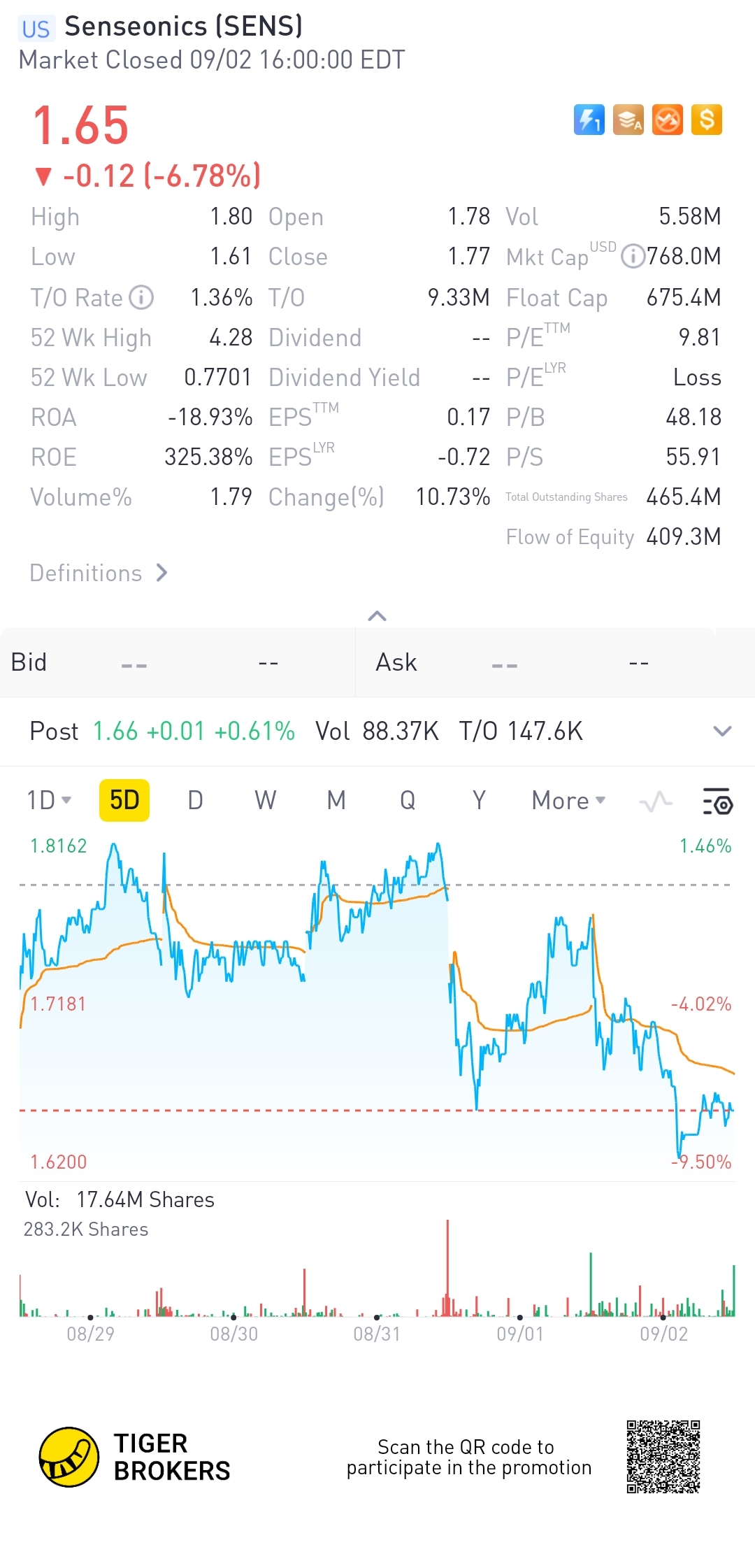Open the 1D timeframe dropdown

pyautogui.click(x=49, y=800)
